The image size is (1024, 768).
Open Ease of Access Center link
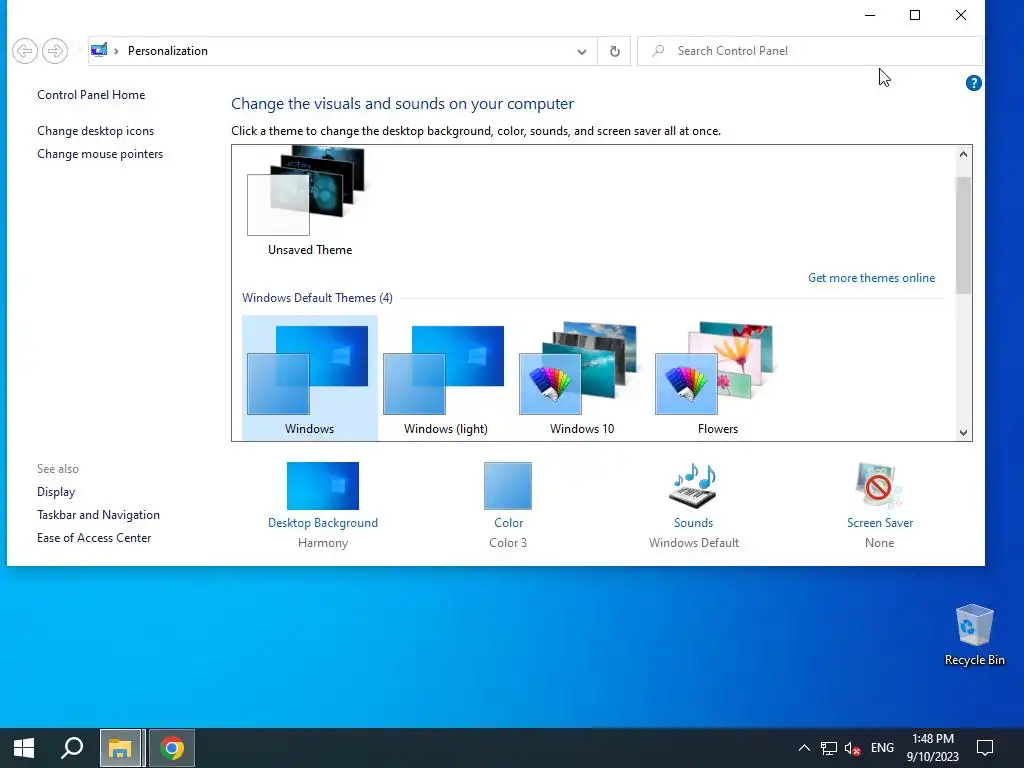(94, 537)
